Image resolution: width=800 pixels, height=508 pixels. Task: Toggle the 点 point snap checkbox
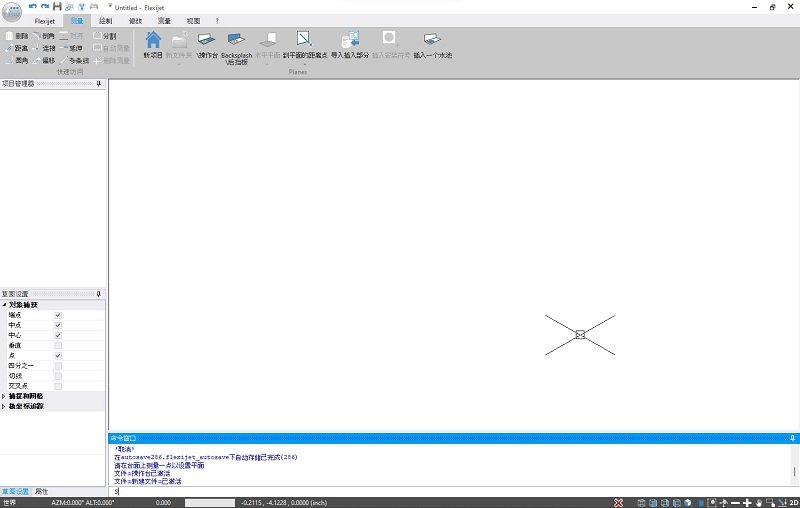(x=58, y=356)
